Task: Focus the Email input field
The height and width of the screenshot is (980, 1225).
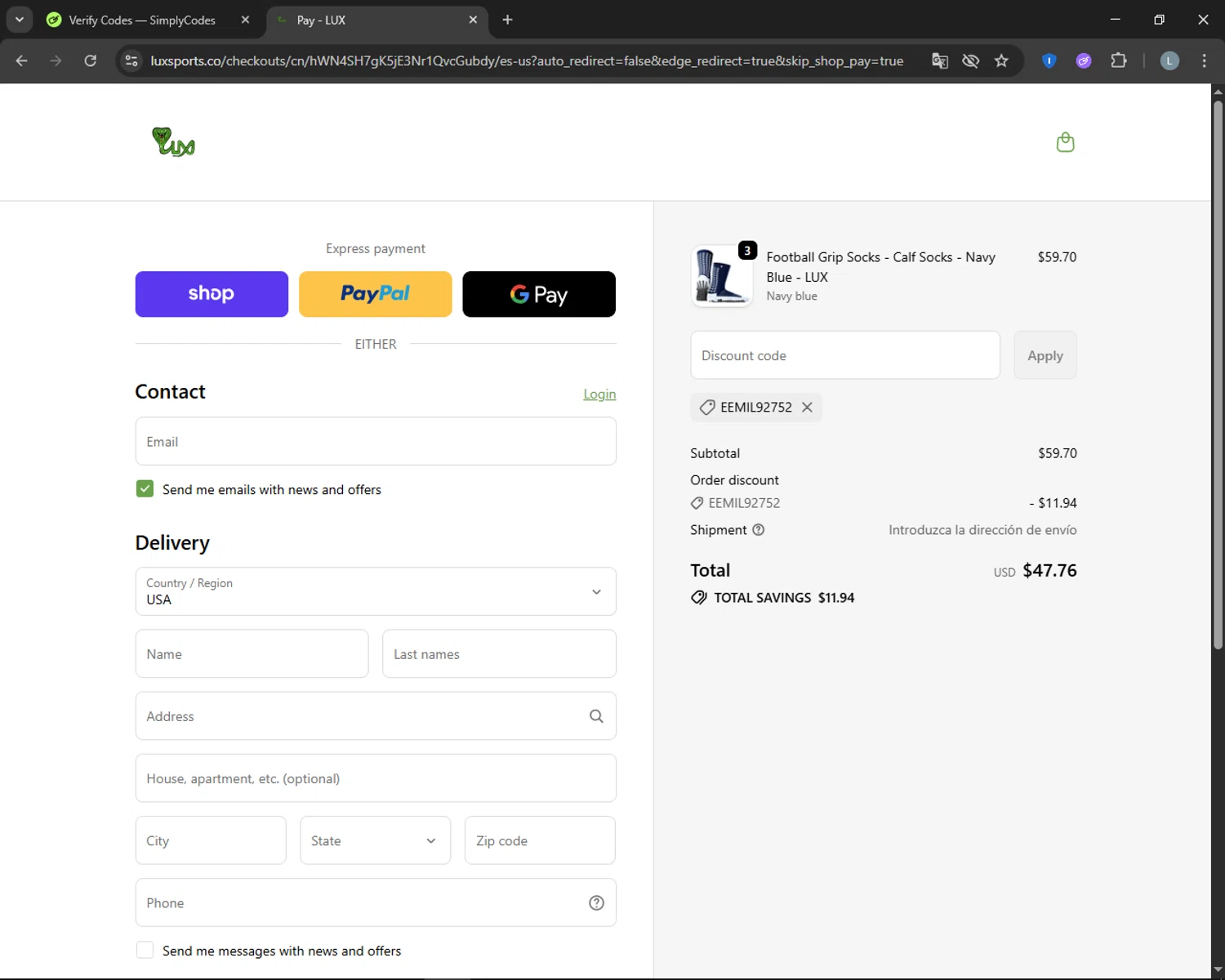Action: pyautogui.click(x=376, y=441)
